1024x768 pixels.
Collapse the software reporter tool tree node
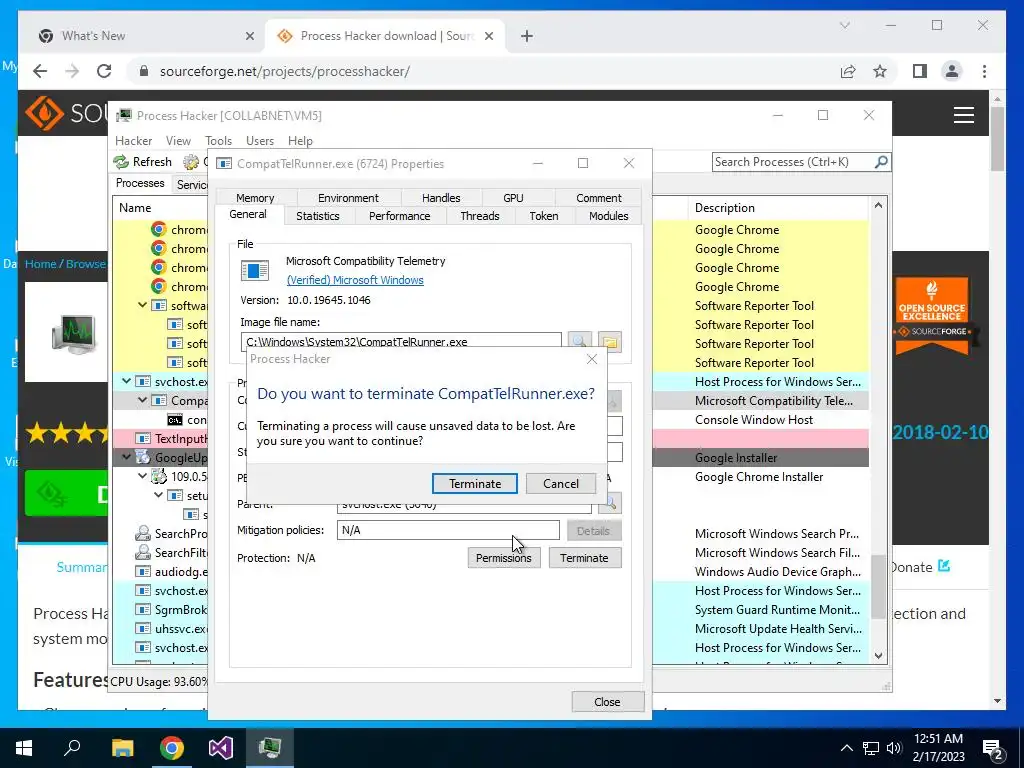[x=142, y=305]
